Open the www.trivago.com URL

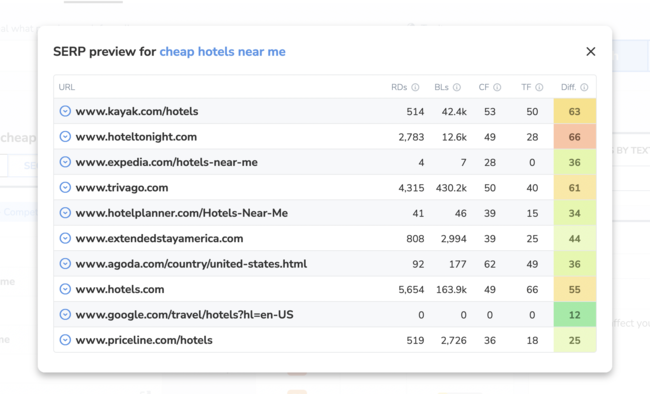tap(122, 188)
